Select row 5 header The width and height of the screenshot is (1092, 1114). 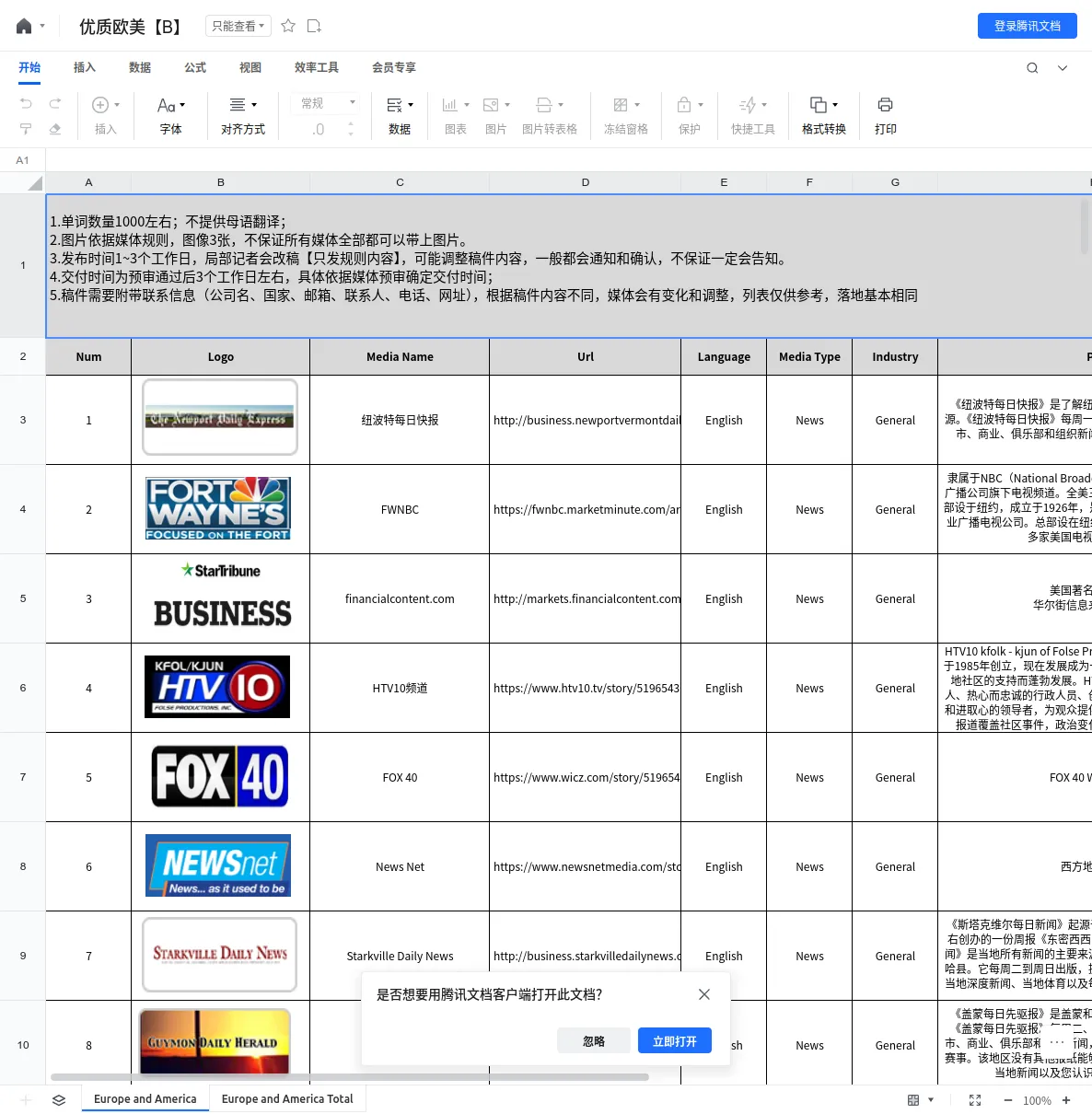(23, 598)
